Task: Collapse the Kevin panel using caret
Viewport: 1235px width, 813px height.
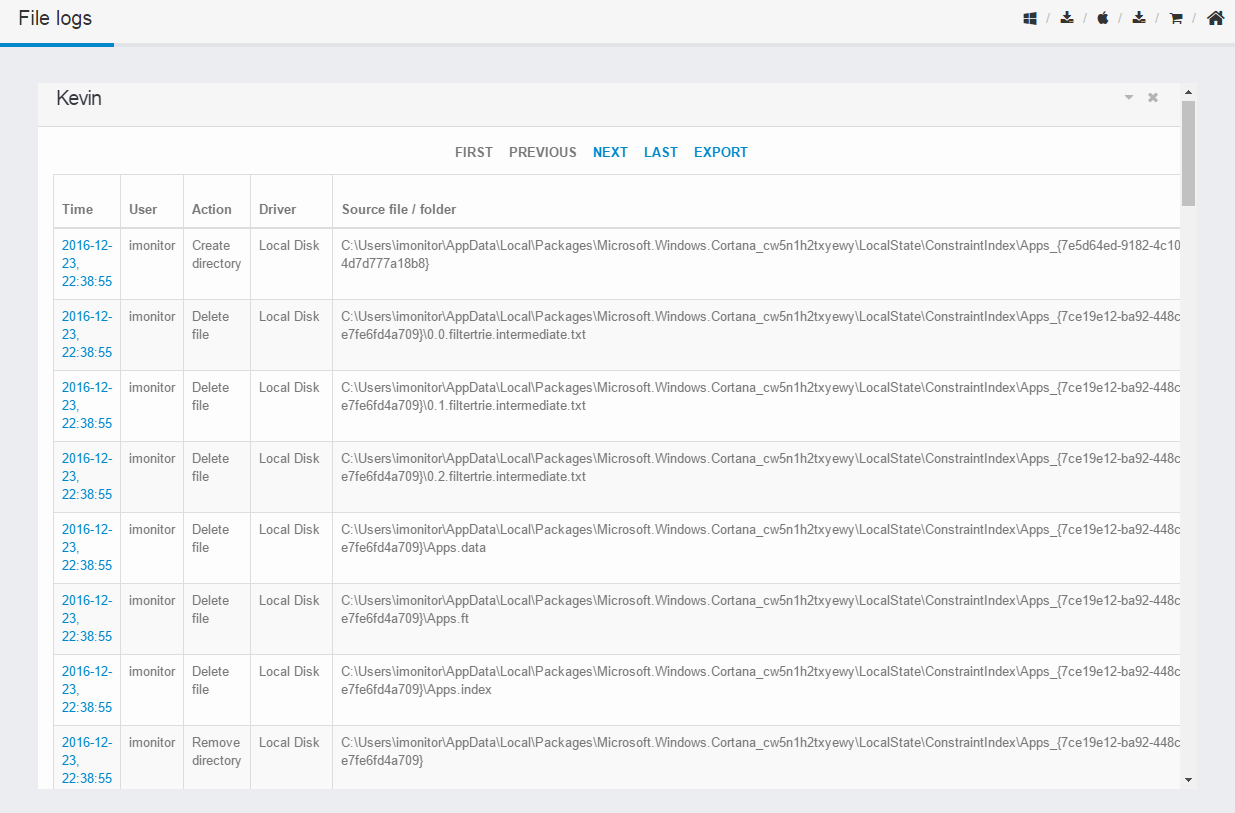Action: 1129,97
